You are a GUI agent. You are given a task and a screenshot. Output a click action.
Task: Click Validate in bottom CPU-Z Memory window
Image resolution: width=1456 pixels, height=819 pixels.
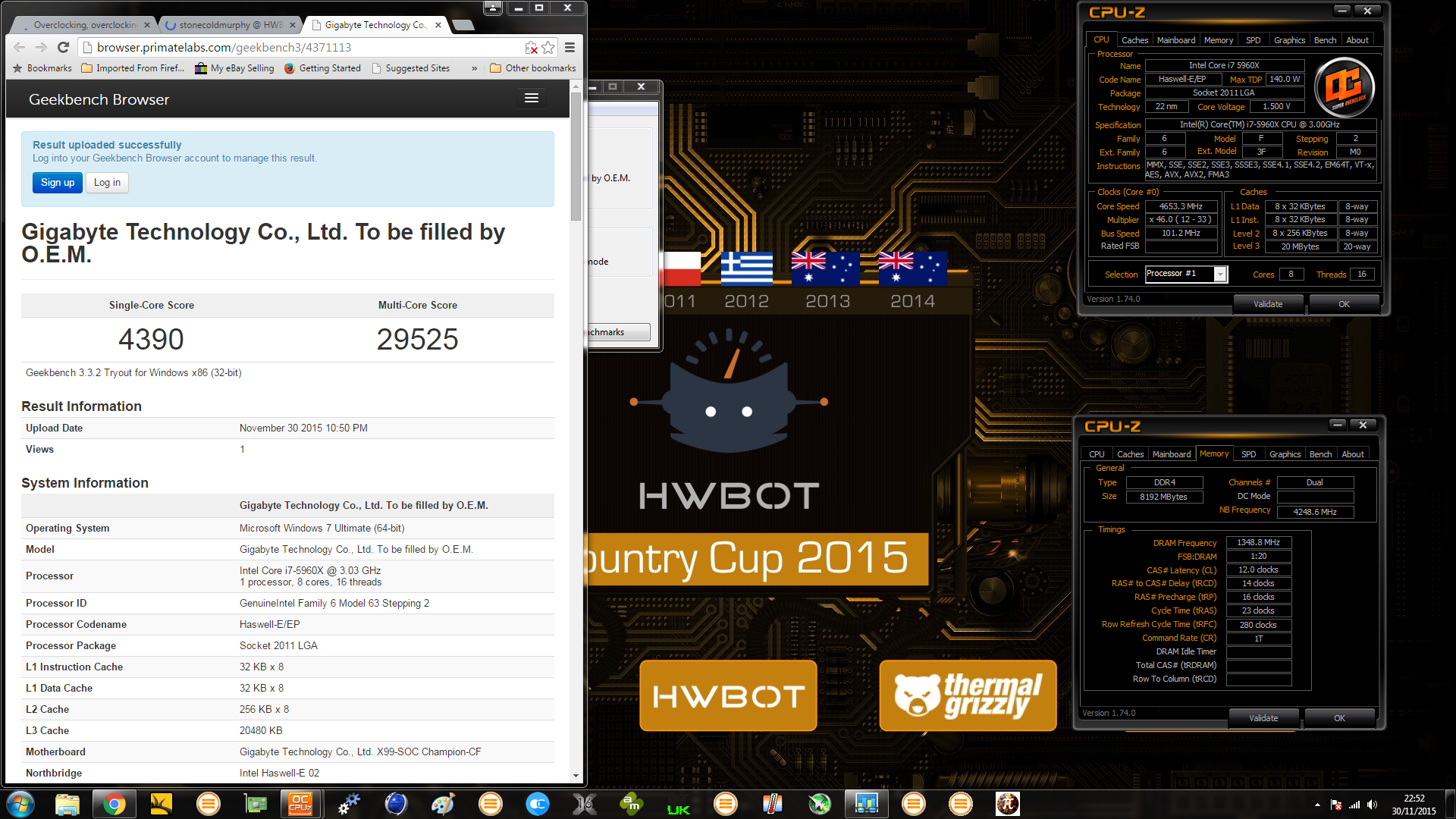1263,718
